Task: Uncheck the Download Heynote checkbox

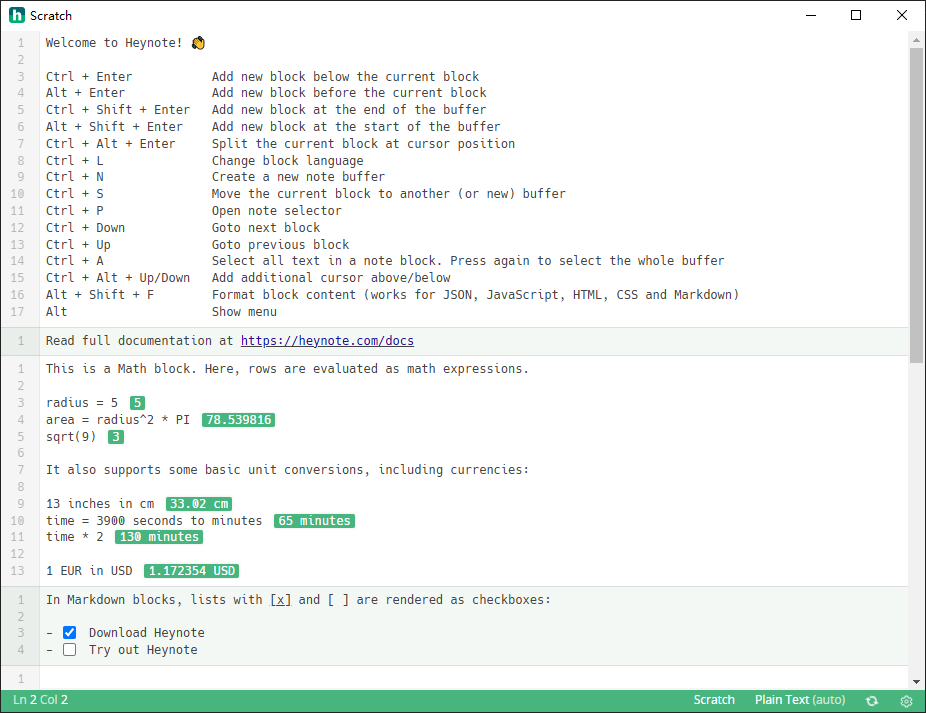Action: click(x=70, y=633)
